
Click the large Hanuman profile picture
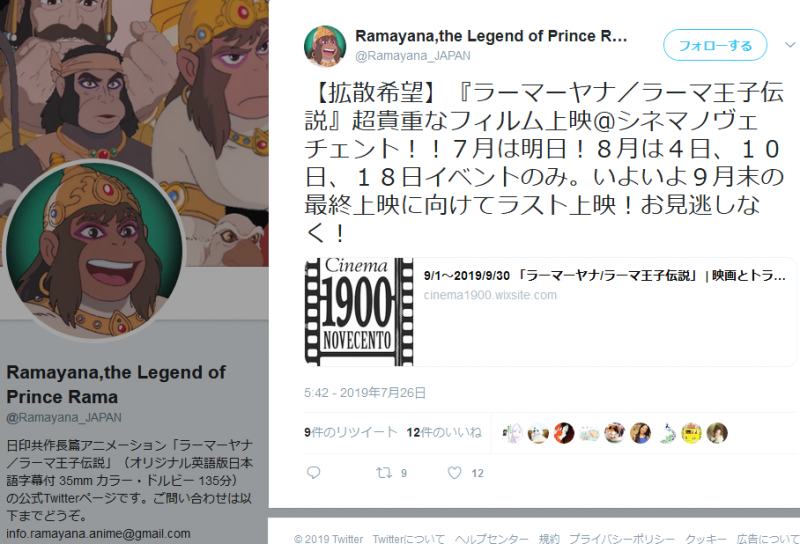tap(94, 250)
